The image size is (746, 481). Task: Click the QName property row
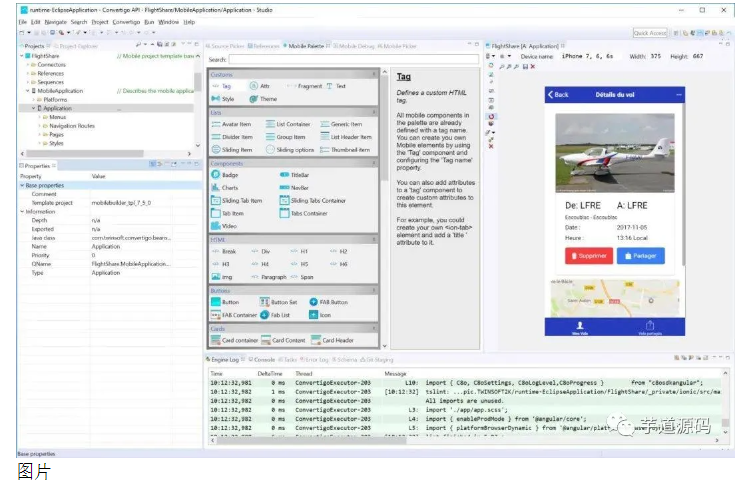[x=110, y=264]
